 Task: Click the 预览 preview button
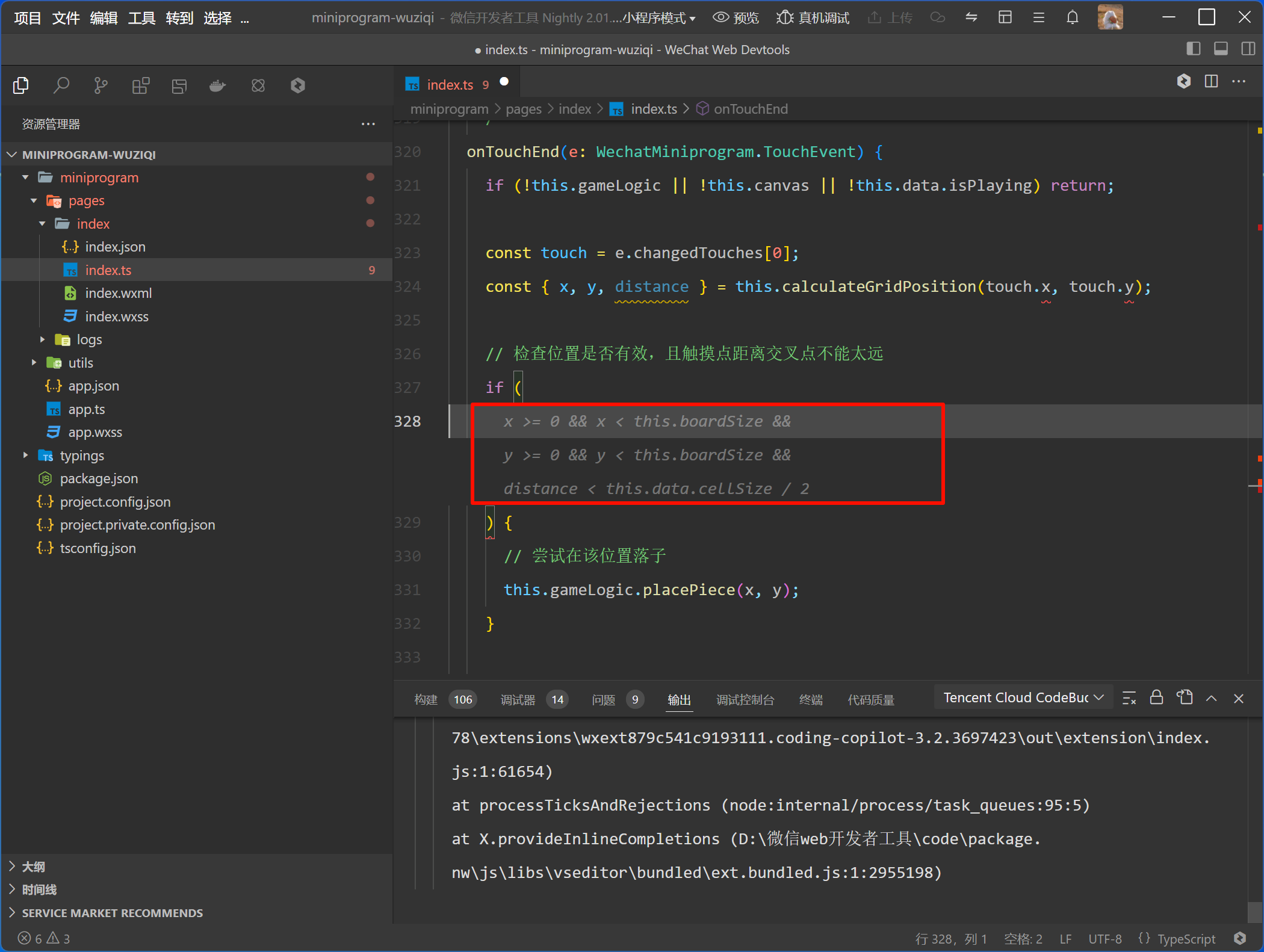[x=736, y=17]
